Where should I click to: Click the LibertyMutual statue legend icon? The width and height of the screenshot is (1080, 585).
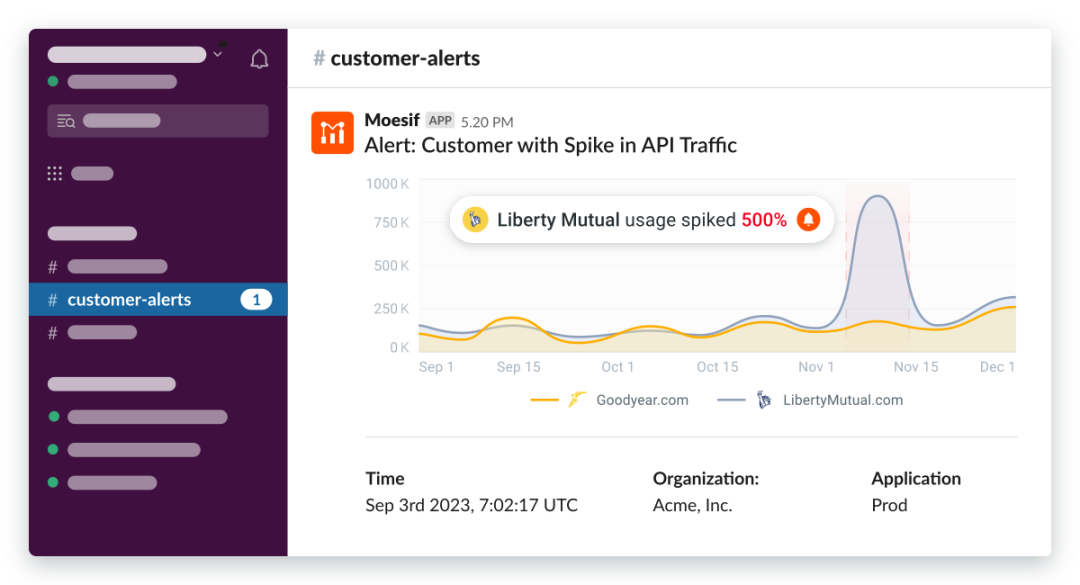pos(764,400)
